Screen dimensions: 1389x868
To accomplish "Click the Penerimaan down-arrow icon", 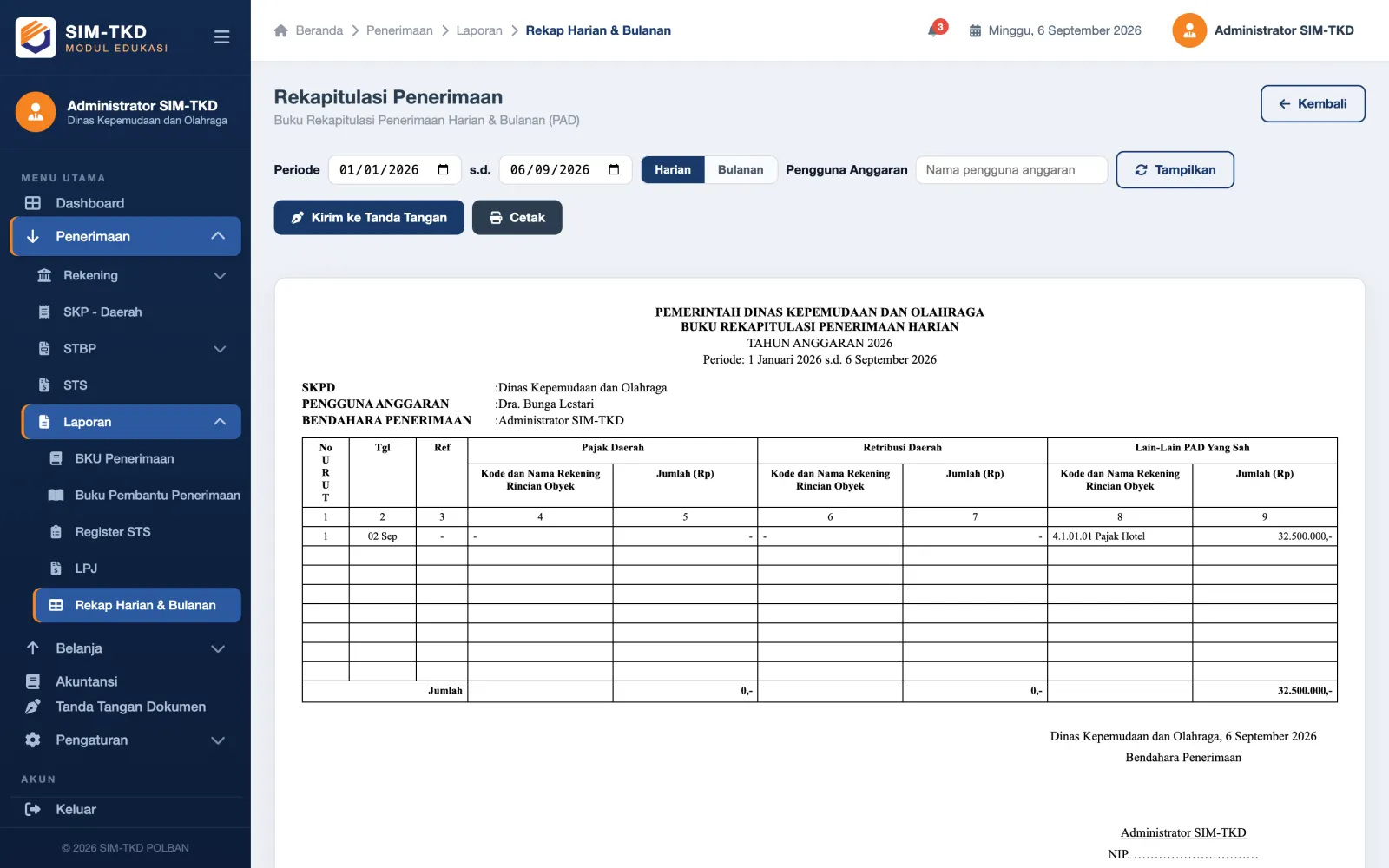I will [x=33, y=236].
